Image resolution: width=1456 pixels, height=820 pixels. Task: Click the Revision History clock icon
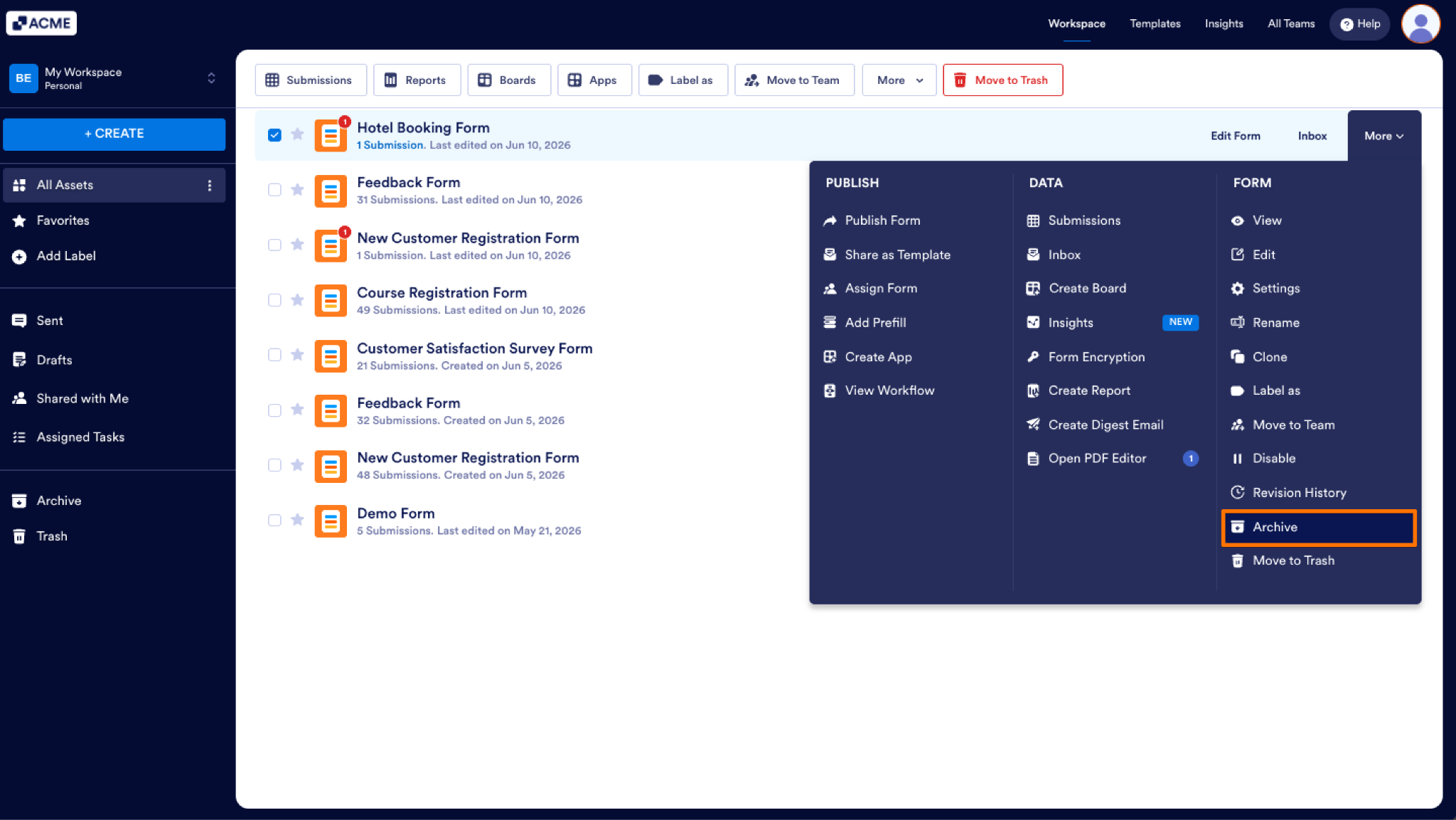1237,492
